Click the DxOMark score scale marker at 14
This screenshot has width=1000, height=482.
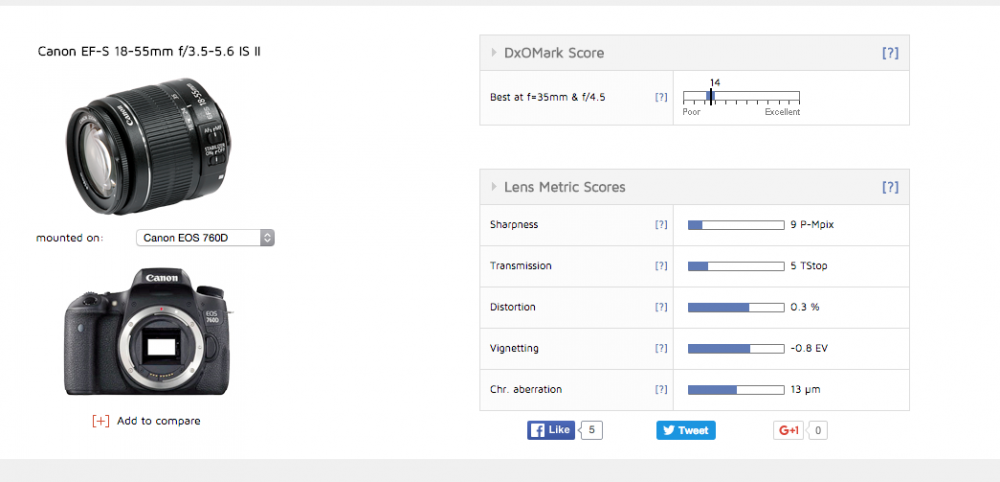pos(711,97)
